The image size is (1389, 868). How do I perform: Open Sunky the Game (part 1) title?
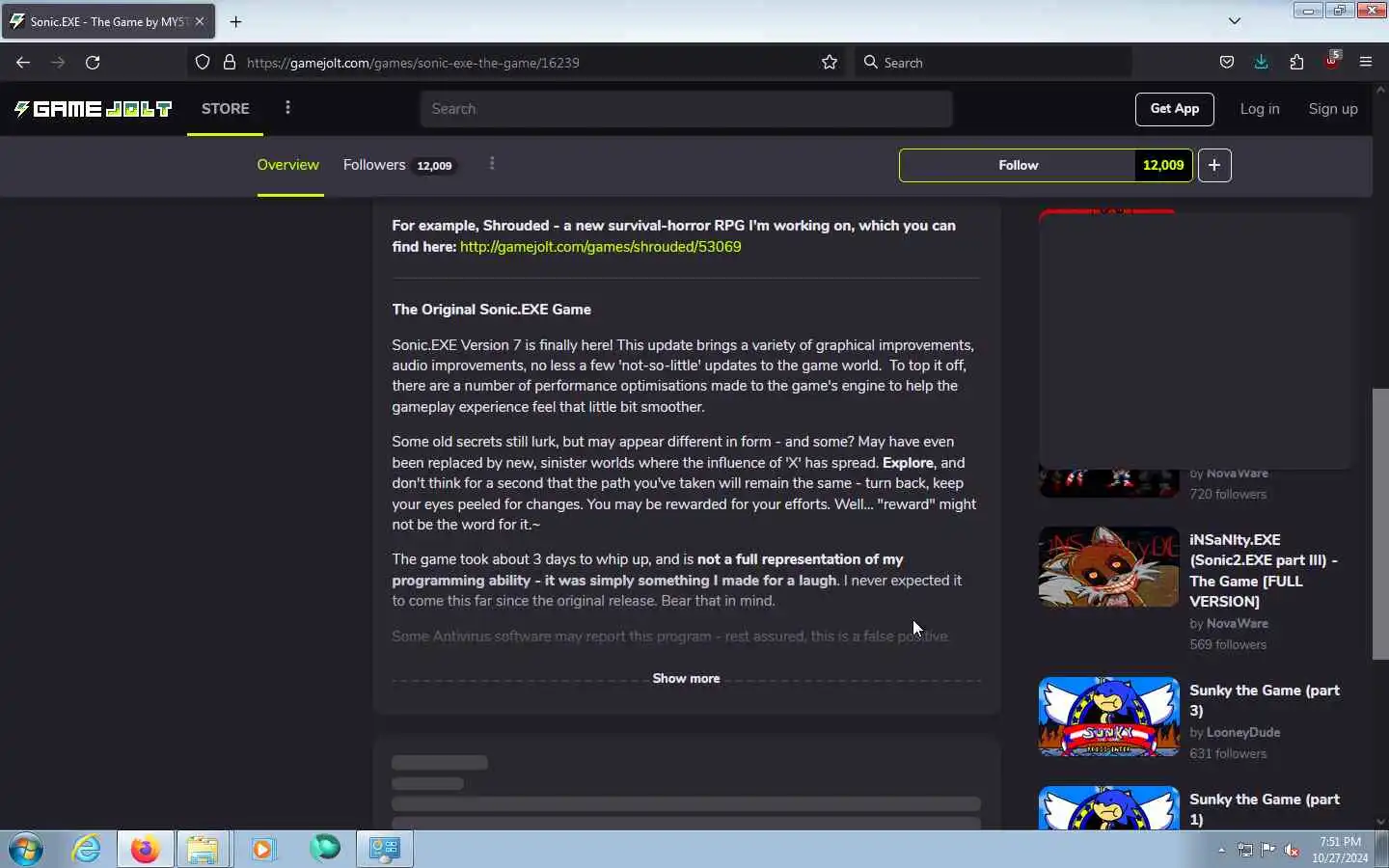pos(1265,809)
